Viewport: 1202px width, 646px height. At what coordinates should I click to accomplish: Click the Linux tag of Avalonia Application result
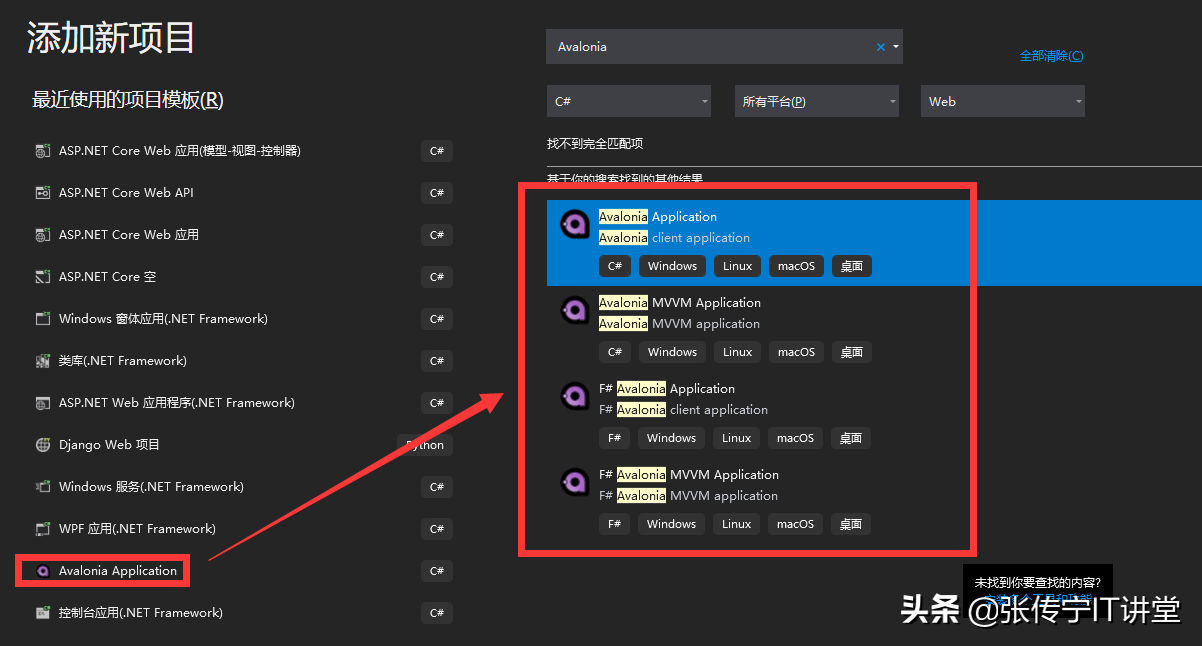pos(737,266)
